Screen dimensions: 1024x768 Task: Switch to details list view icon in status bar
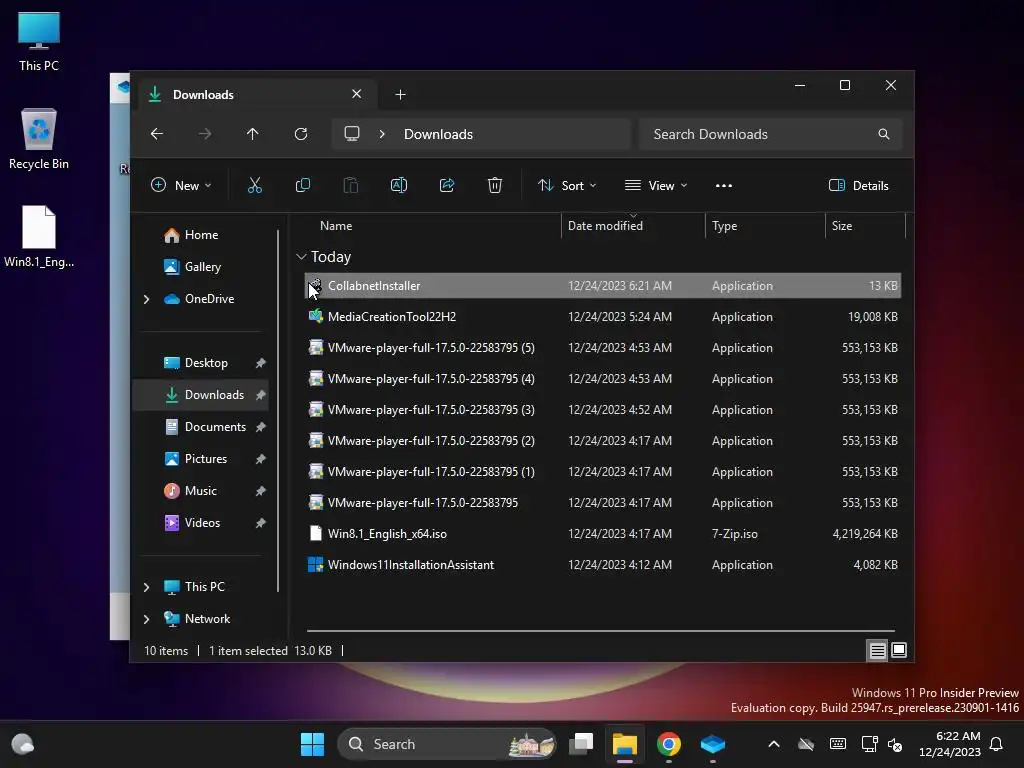tap(877, 650)
